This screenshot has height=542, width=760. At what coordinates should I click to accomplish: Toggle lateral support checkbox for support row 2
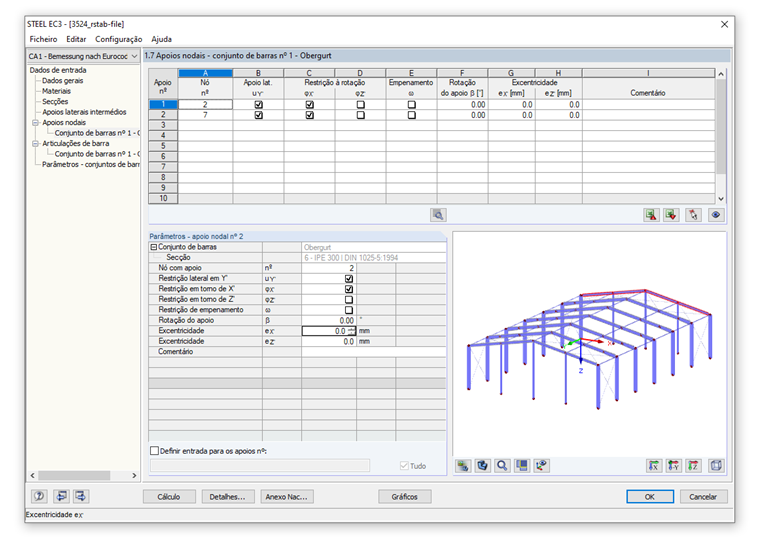(258, 115)
